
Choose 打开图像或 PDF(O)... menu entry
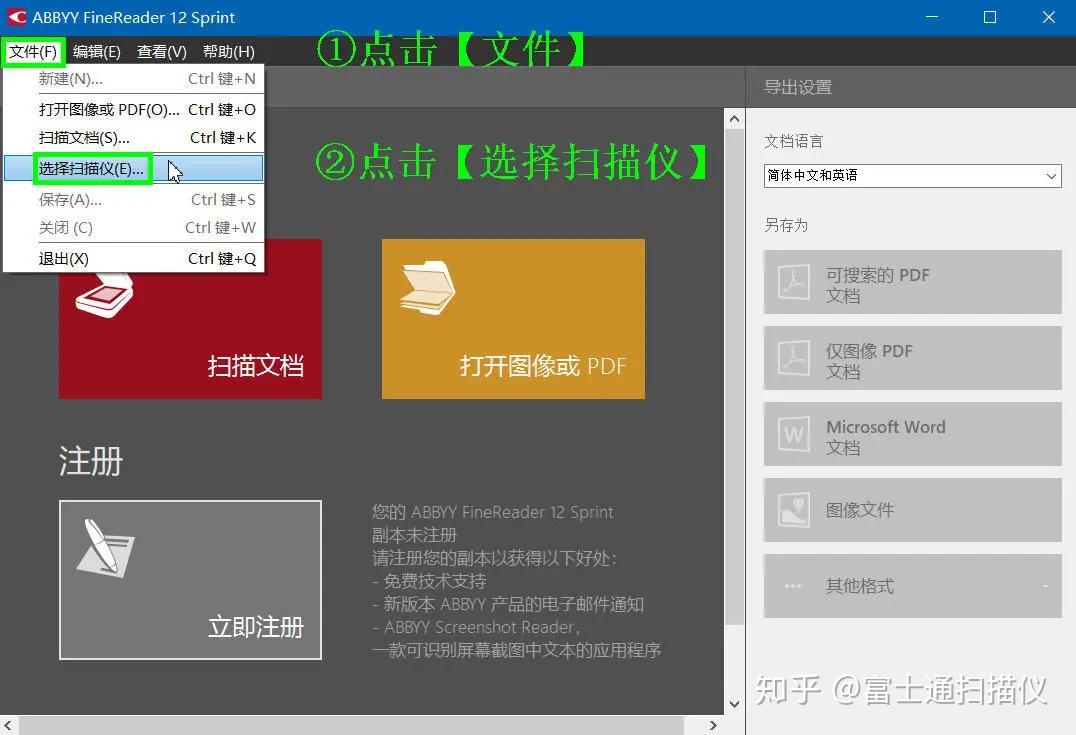coord(134,110)
